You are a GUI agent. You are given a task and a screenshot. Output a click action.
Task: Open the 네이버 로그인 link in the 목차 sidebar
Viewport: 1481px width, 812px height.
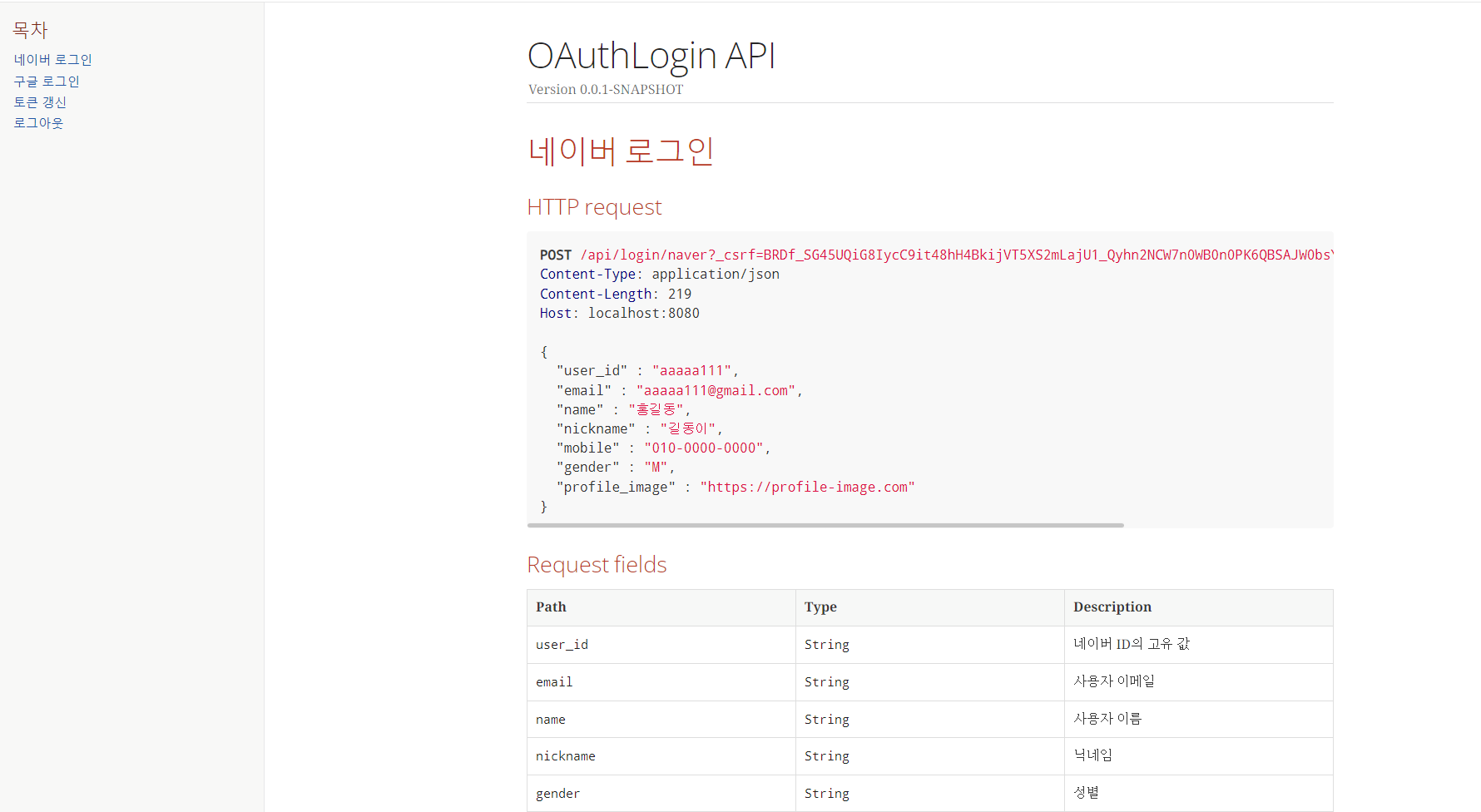(x=52, y=60)
